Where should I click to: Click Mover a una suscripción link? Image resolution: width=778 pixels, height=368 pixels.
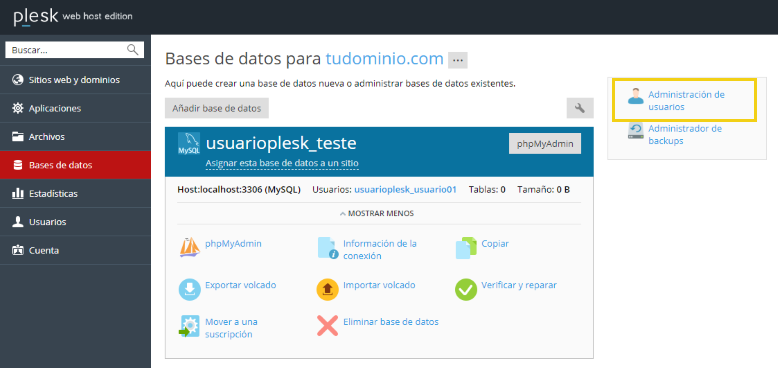[x=231, y=328]
